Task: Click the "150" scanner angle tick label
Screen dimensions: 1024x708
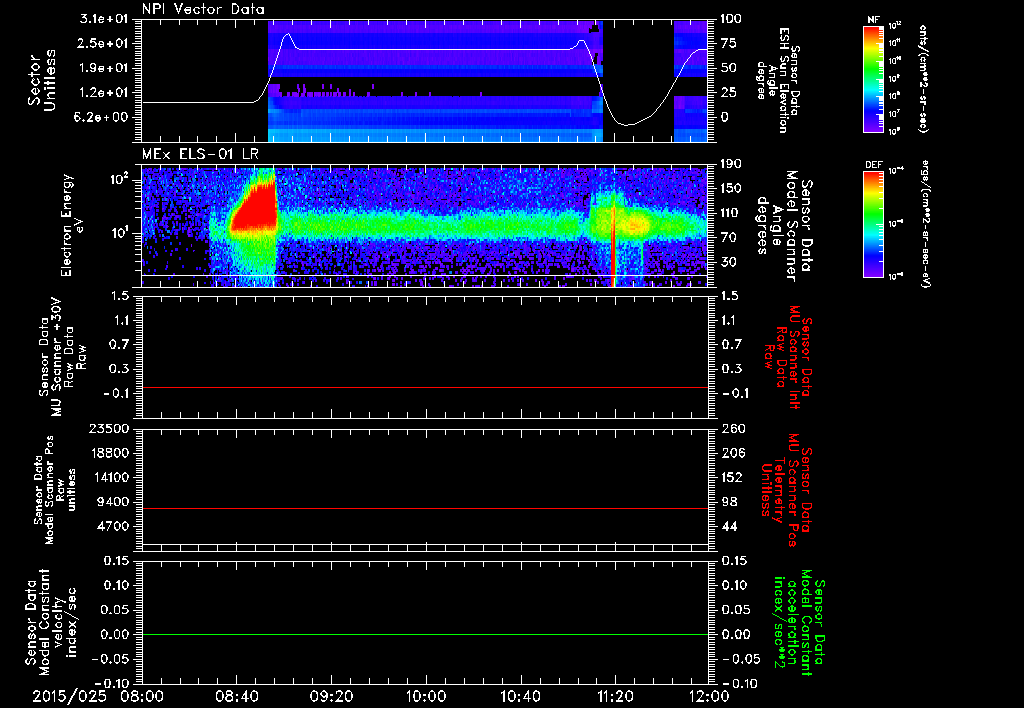Action: point(731,189)
